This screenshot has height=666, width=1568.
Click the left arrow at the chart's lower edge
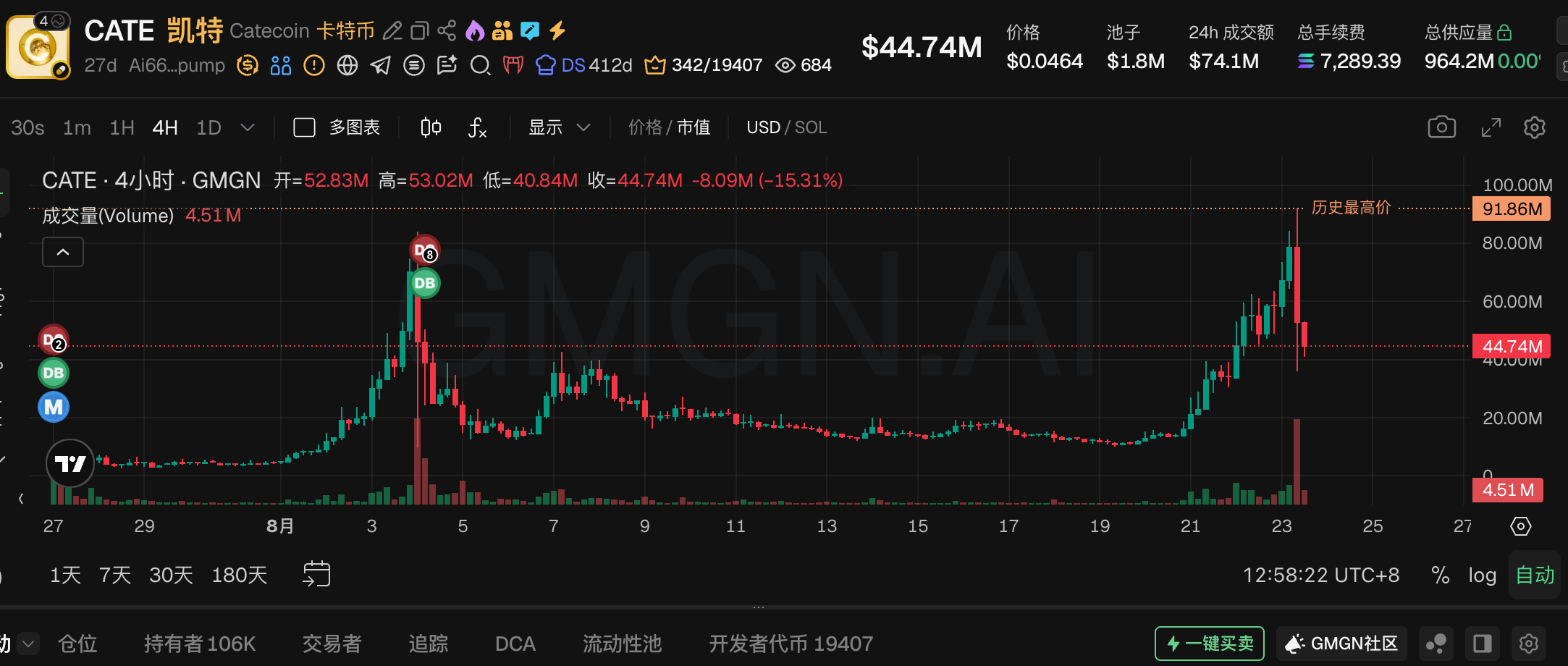[21, 498]
